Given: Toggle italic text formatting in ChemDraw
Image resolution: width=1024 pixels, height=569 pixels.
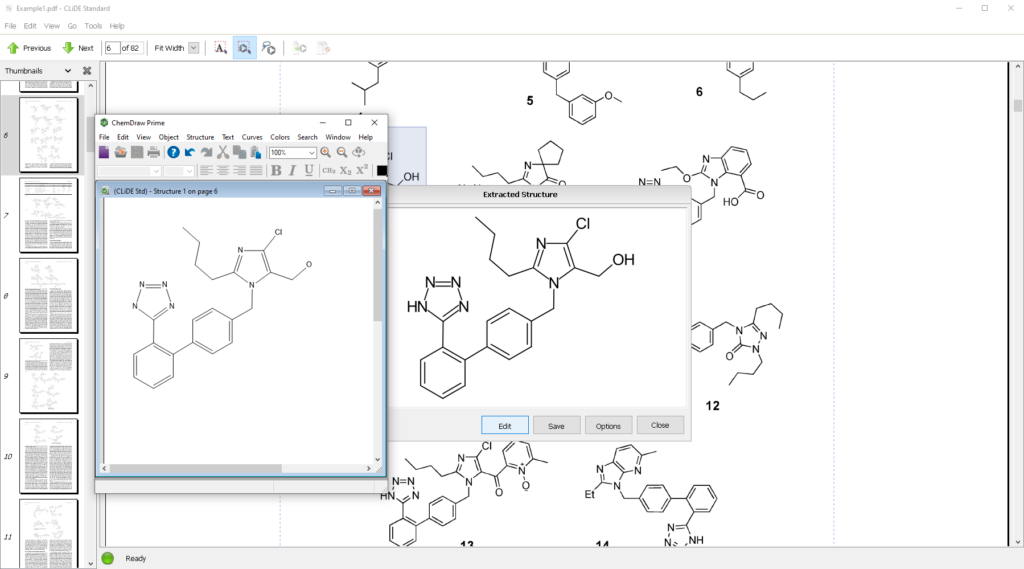Looking at the screenshot, I should click(x=293, y=171).
